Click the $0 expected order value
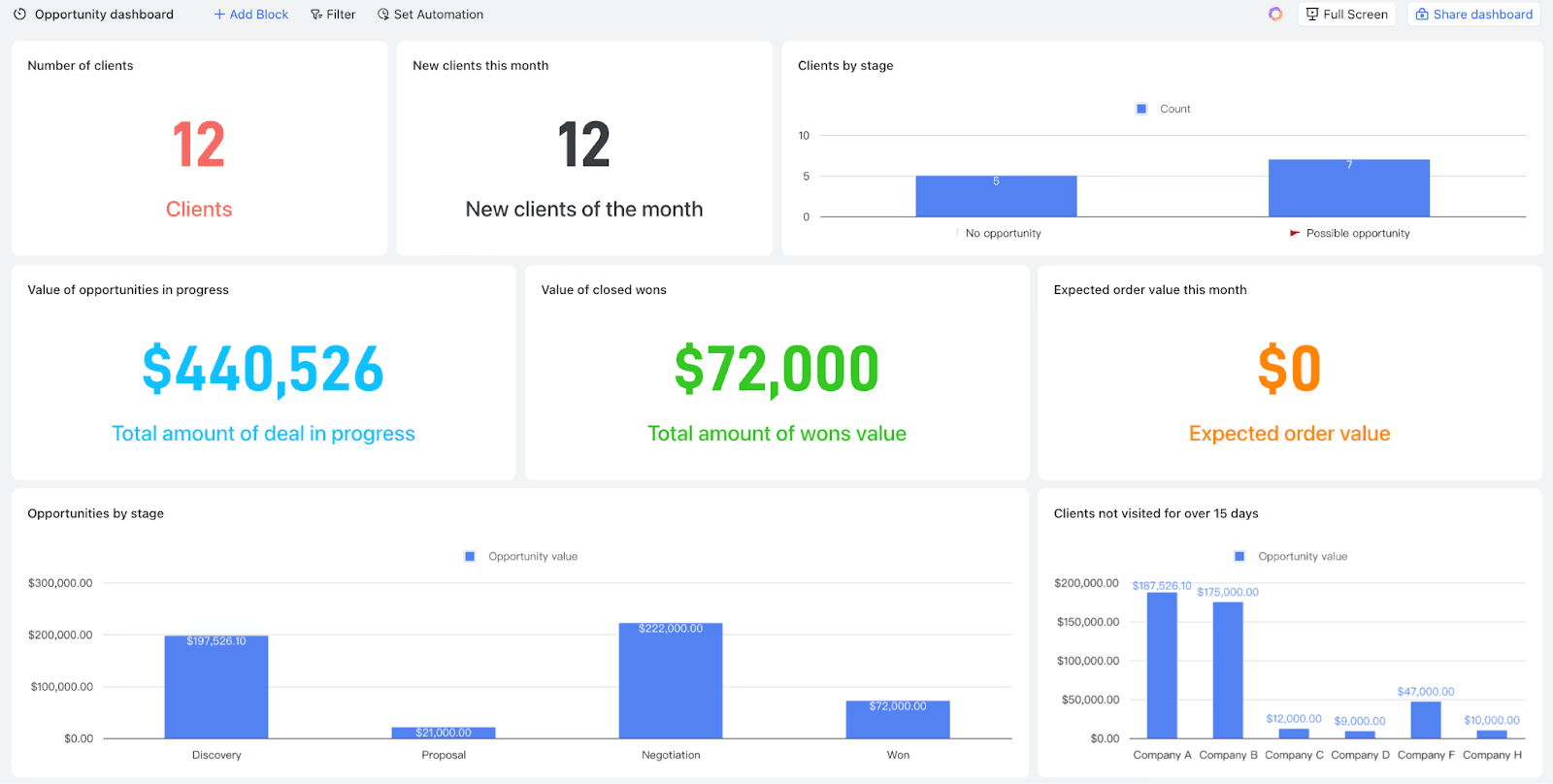This screenshot has height=784, width=1553. [1289, 369]
